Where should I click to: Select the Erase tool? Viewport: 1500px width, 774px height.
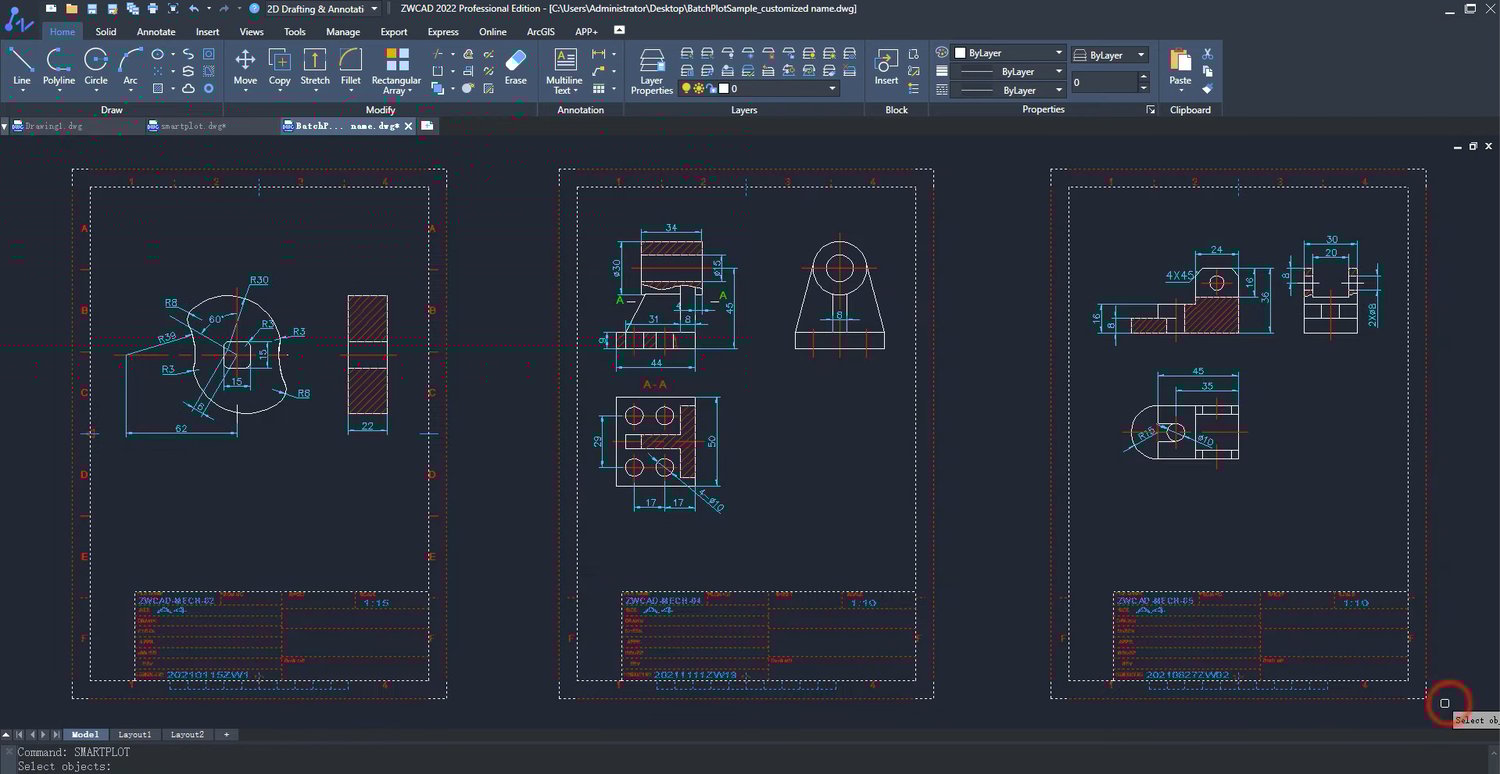click(515, 66)
